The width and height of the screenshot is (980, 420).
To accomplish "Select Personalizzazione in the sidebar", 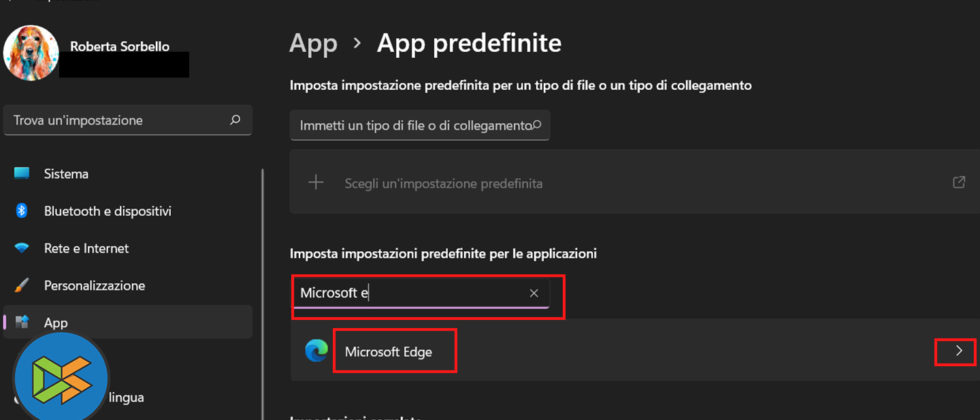I will pos(94,285).
